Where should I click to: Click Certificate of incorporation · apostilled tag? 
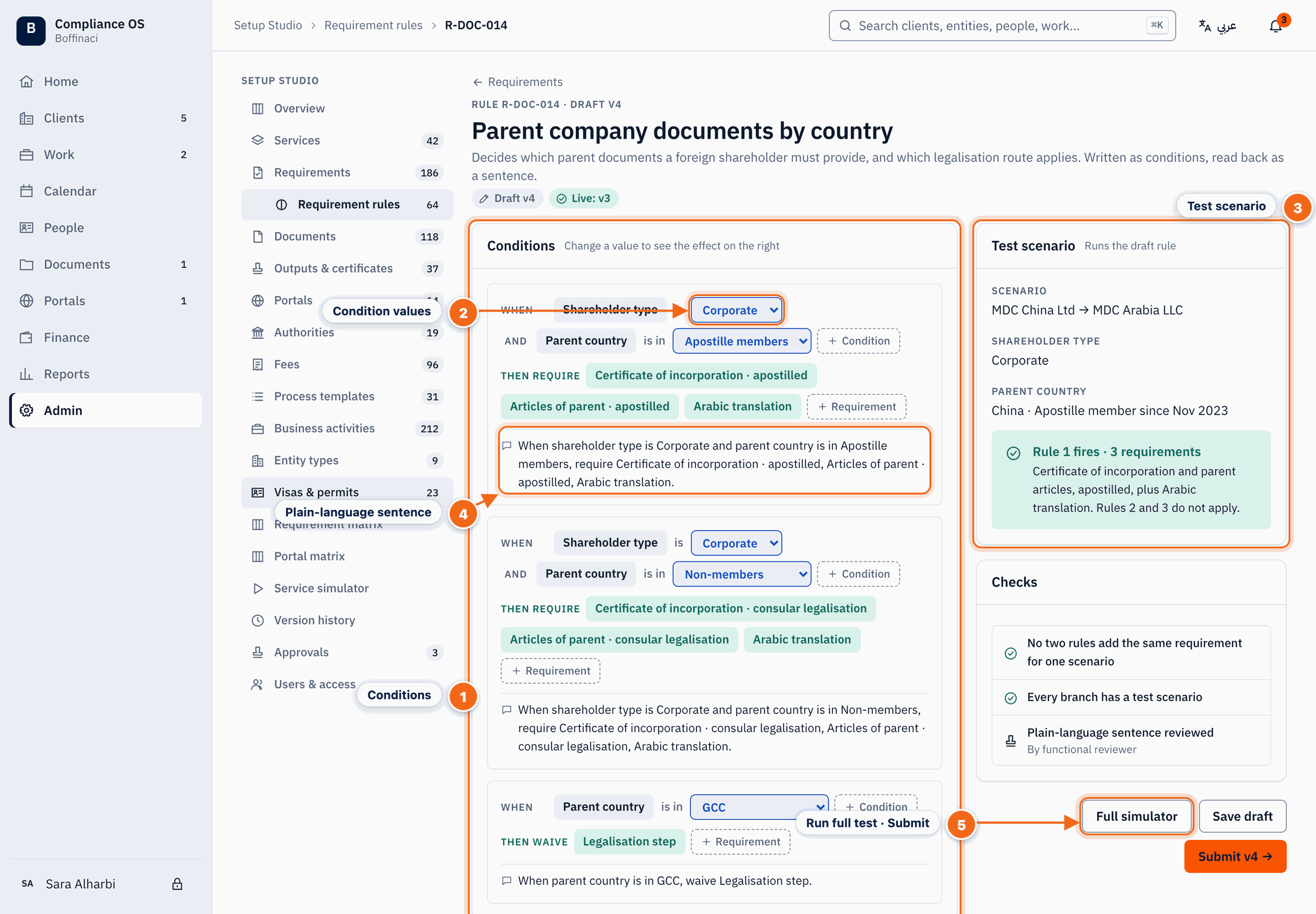tap(701, 375)
